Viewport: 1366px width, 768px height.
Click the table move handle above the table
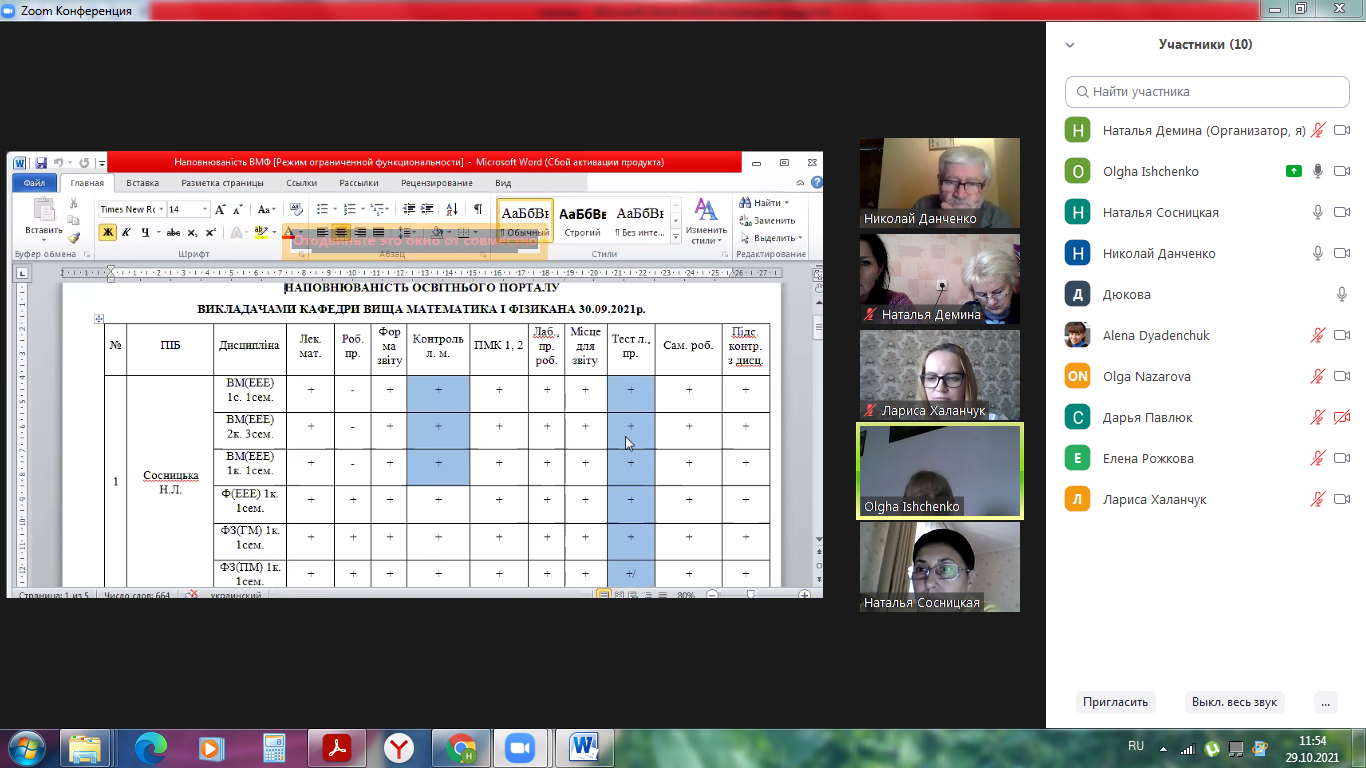pos(99,319)
